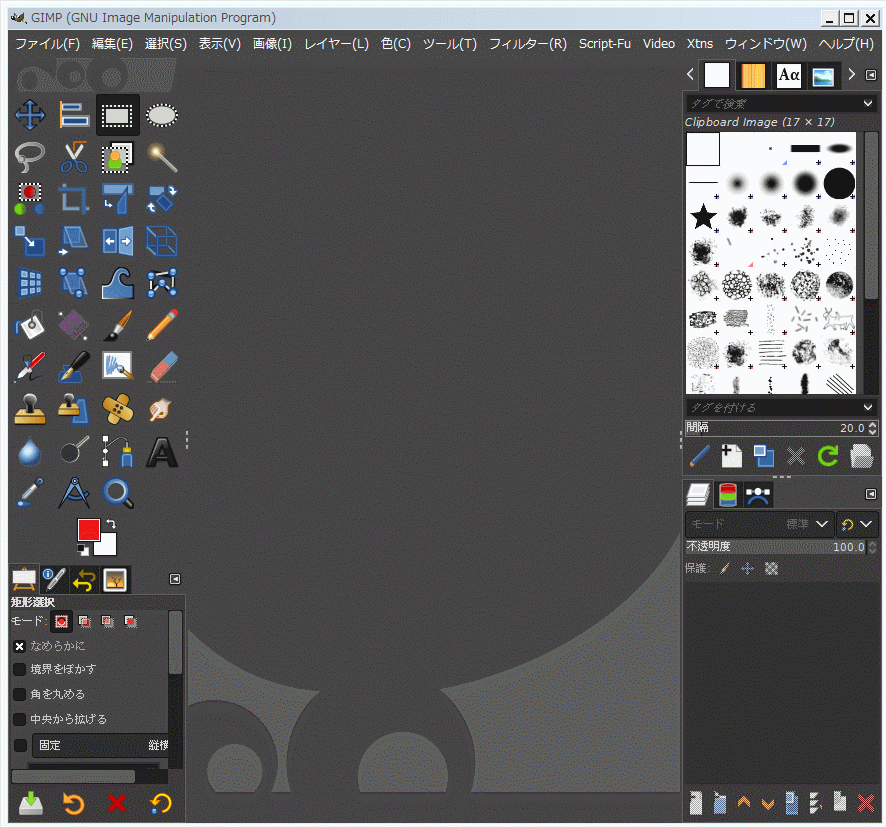The height and width of the screenshot is (827, 886).
Task: Swap foreground and background colors
Action: pos(111,524)
